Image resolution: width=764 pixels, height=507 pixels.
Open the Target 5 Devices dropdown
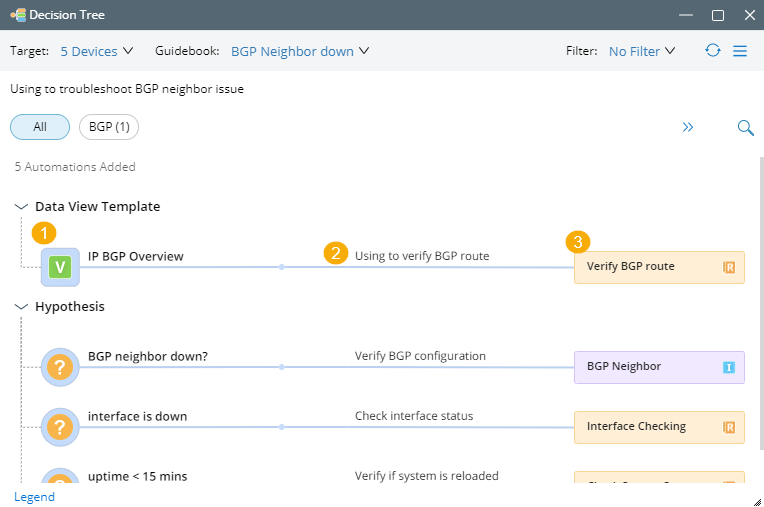96,51
